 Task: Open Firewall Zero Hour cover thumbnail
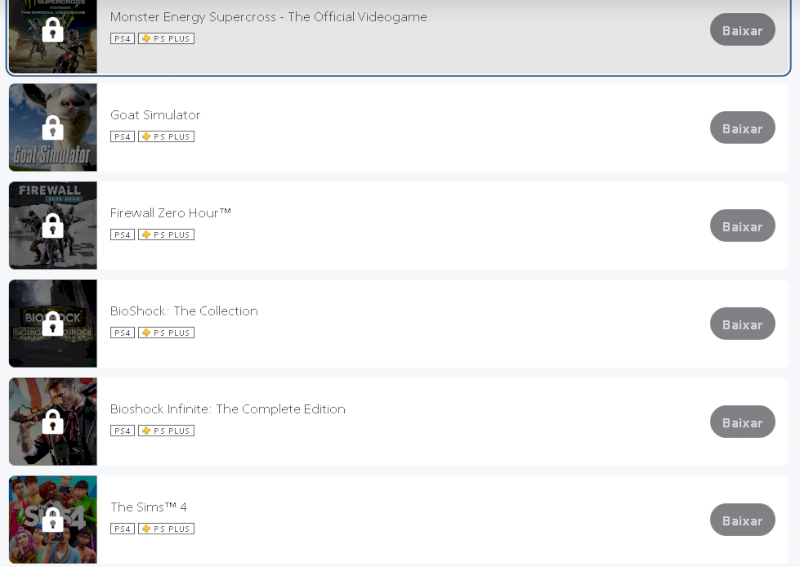pos(53,225)
